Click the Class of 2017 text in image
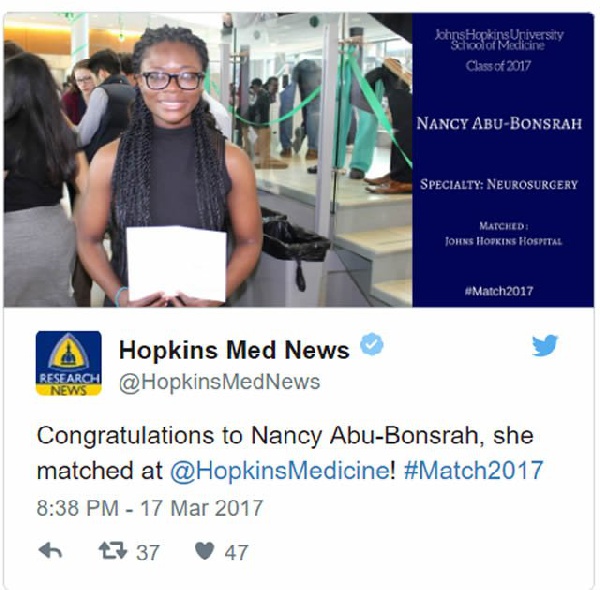The height and width of the screenshot is (590, 600). (x=498, y=65)
